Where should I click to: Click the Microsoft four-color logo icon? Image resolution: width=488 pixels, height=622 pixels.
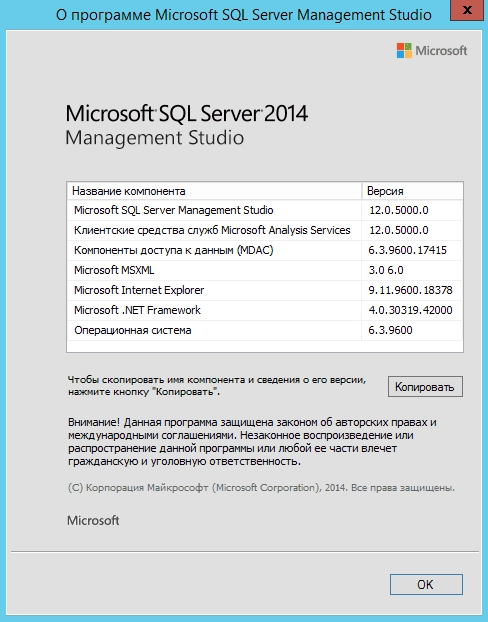pos(404,51)
